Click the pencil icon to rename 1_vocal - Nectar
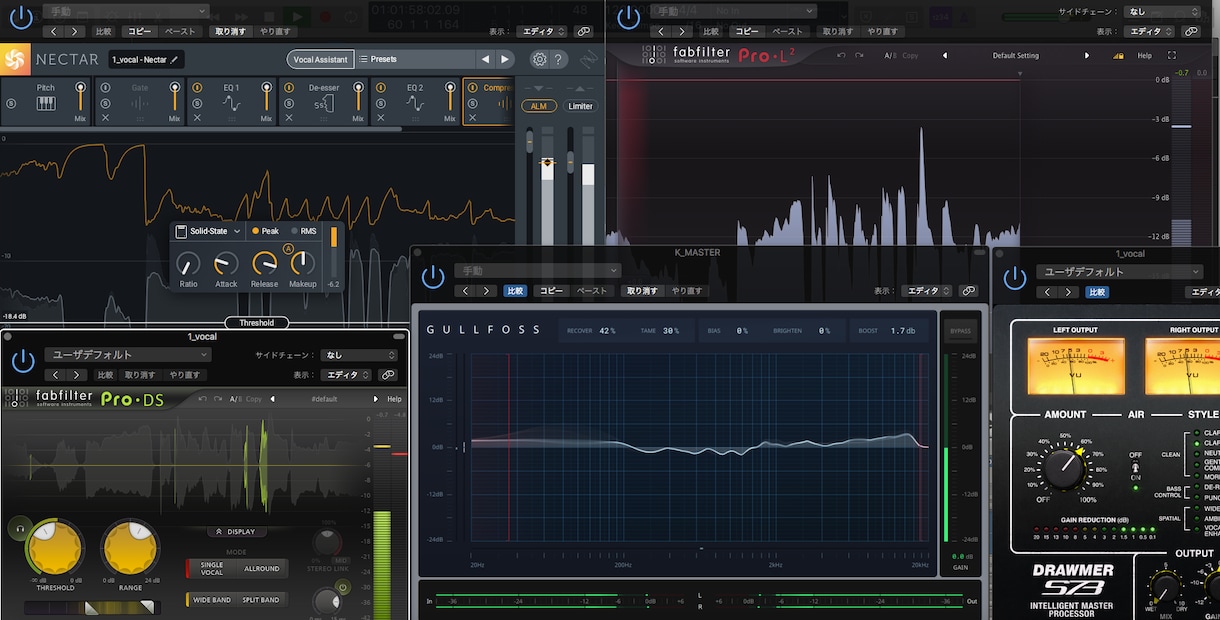 click(x=174, y=60)
